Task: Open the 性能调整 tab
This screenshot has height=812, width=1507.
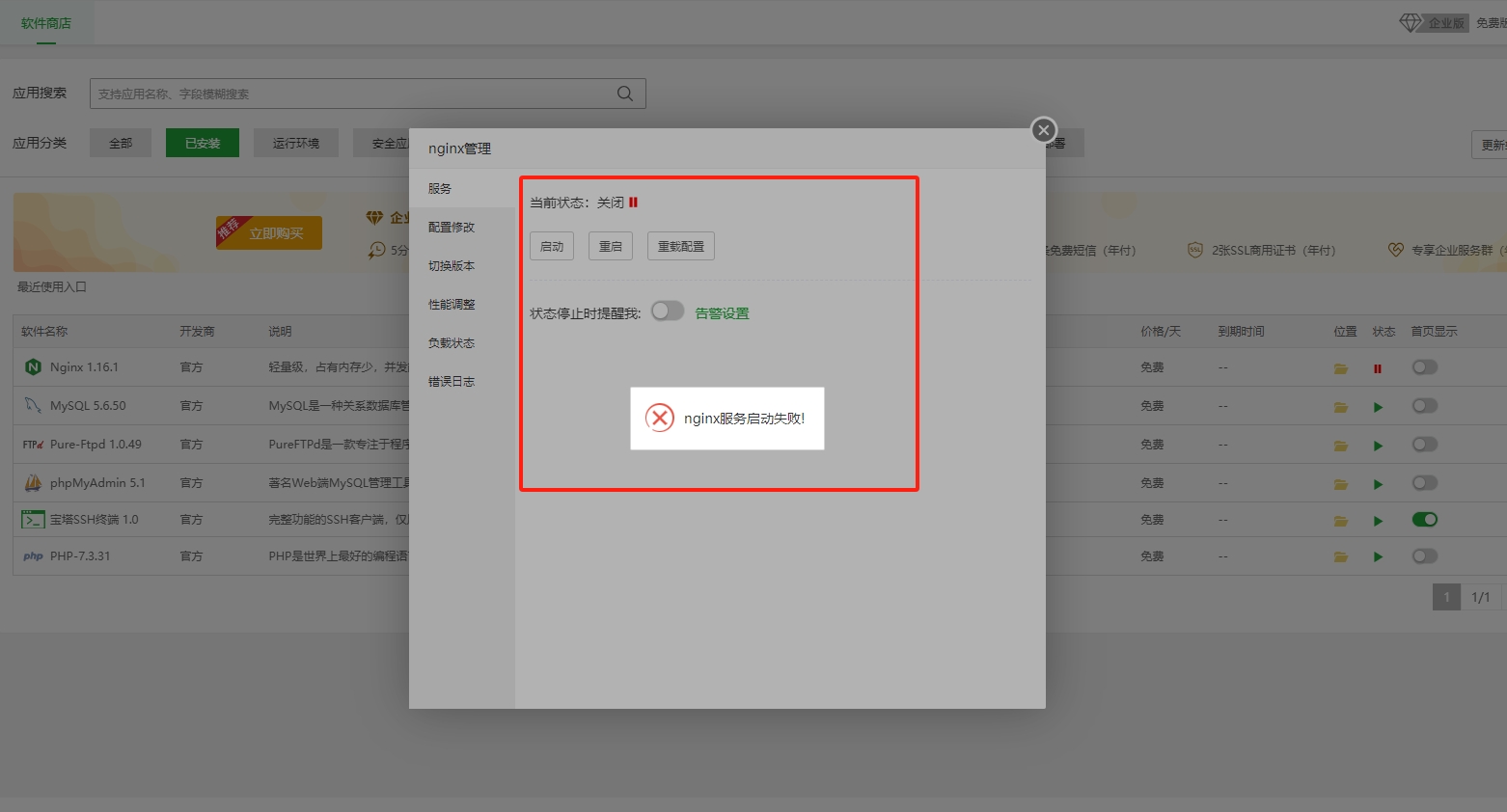Action: 462,304
